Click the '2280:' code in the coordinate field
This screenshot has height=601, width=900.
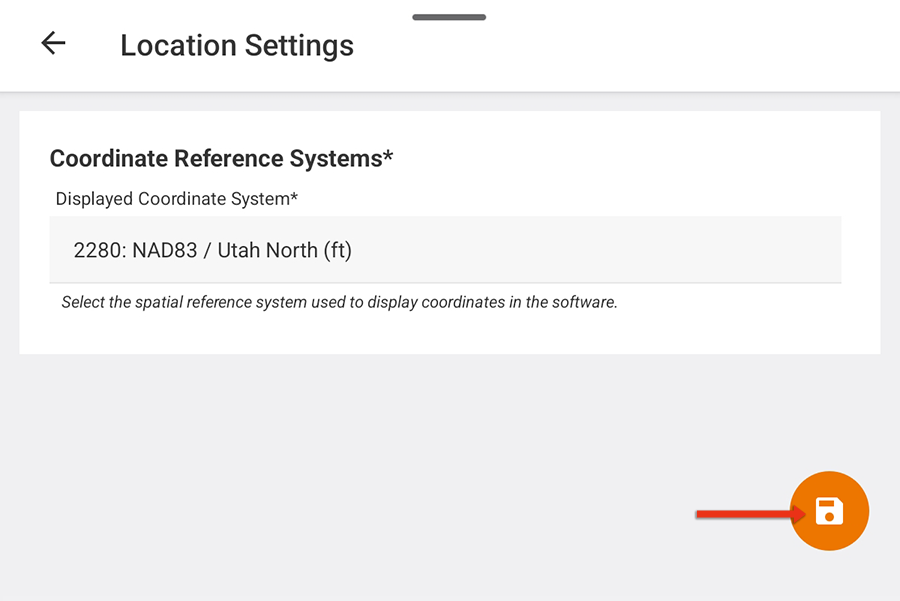pos(100,250)
